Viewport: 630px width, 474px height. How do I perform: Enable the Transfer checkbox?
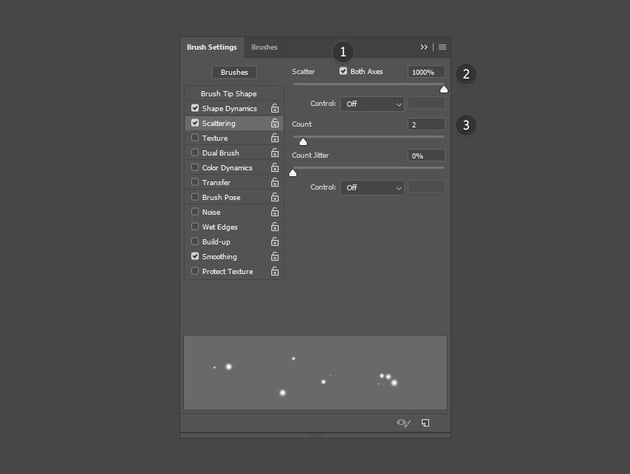click(x=195, y=182)
